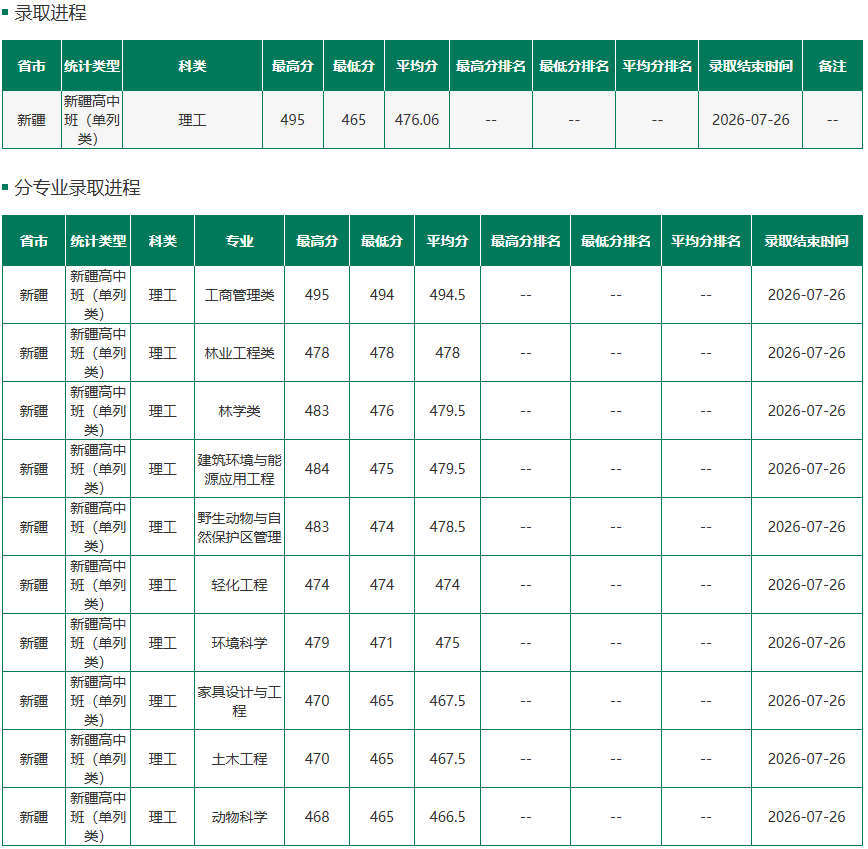Viewport: 868px width, 849px height.
Task: Select the 478.5 average score cell
Action: click(x=447, y=527)
